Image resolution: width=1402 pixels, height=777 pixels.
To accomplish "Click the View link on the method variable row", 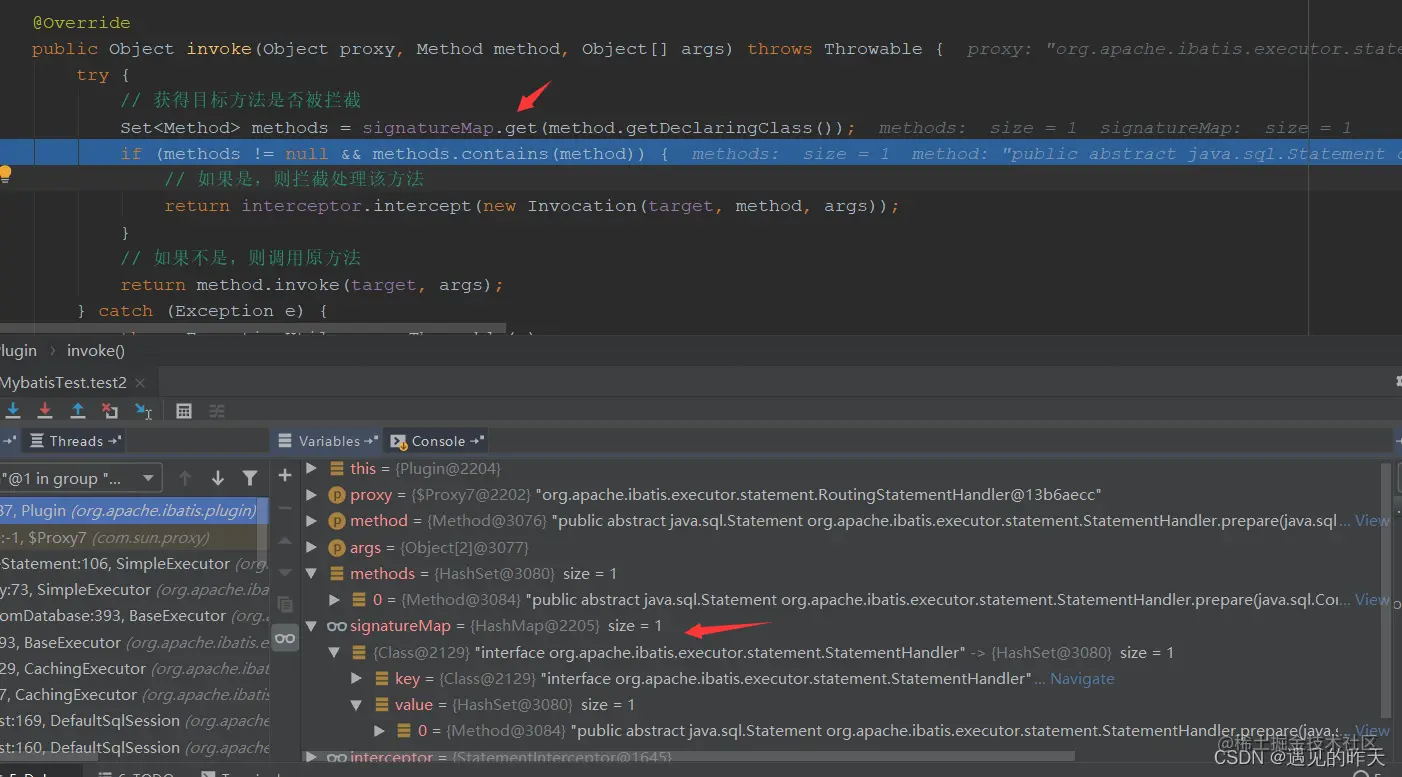I will coord(1372,520).
